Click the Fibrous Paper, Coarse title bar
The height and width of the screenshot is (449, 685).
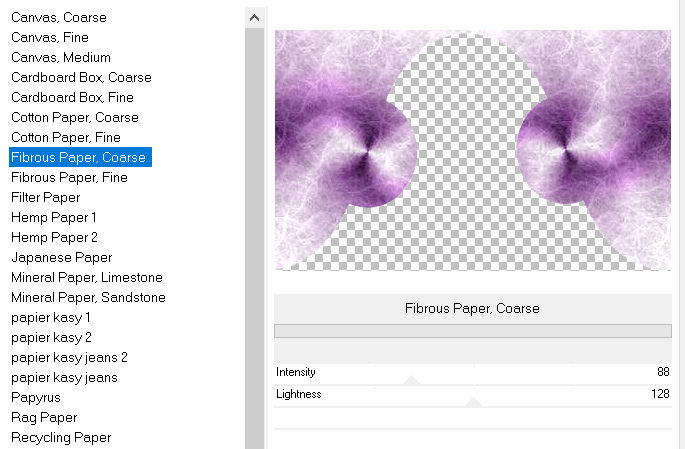pos(472,308)
